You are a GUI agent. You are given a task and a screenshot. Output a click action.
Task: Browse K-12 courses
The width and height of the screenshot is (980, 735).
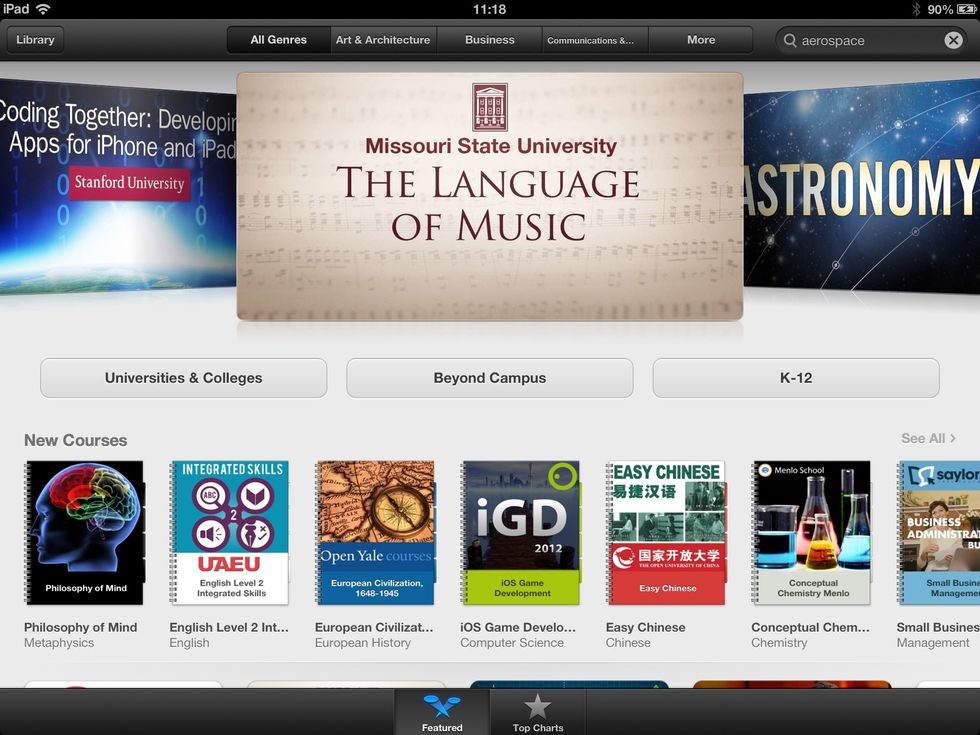click(x=796, y=378)
